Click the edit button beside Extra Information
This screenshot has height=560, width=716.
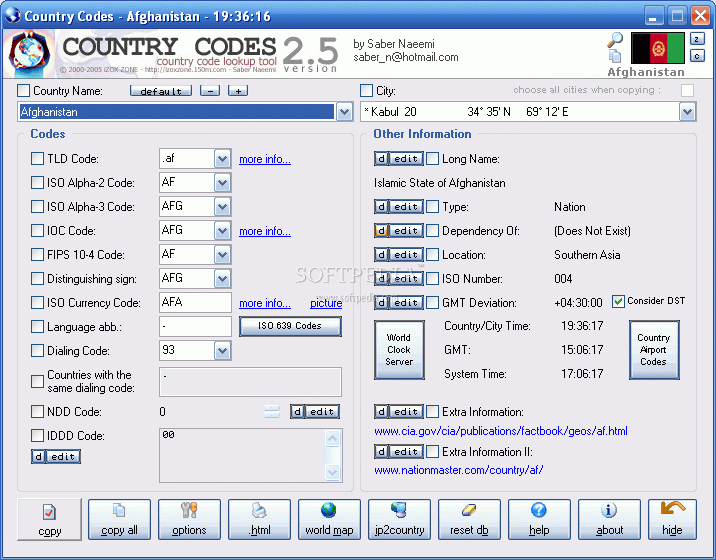(406, 412)
